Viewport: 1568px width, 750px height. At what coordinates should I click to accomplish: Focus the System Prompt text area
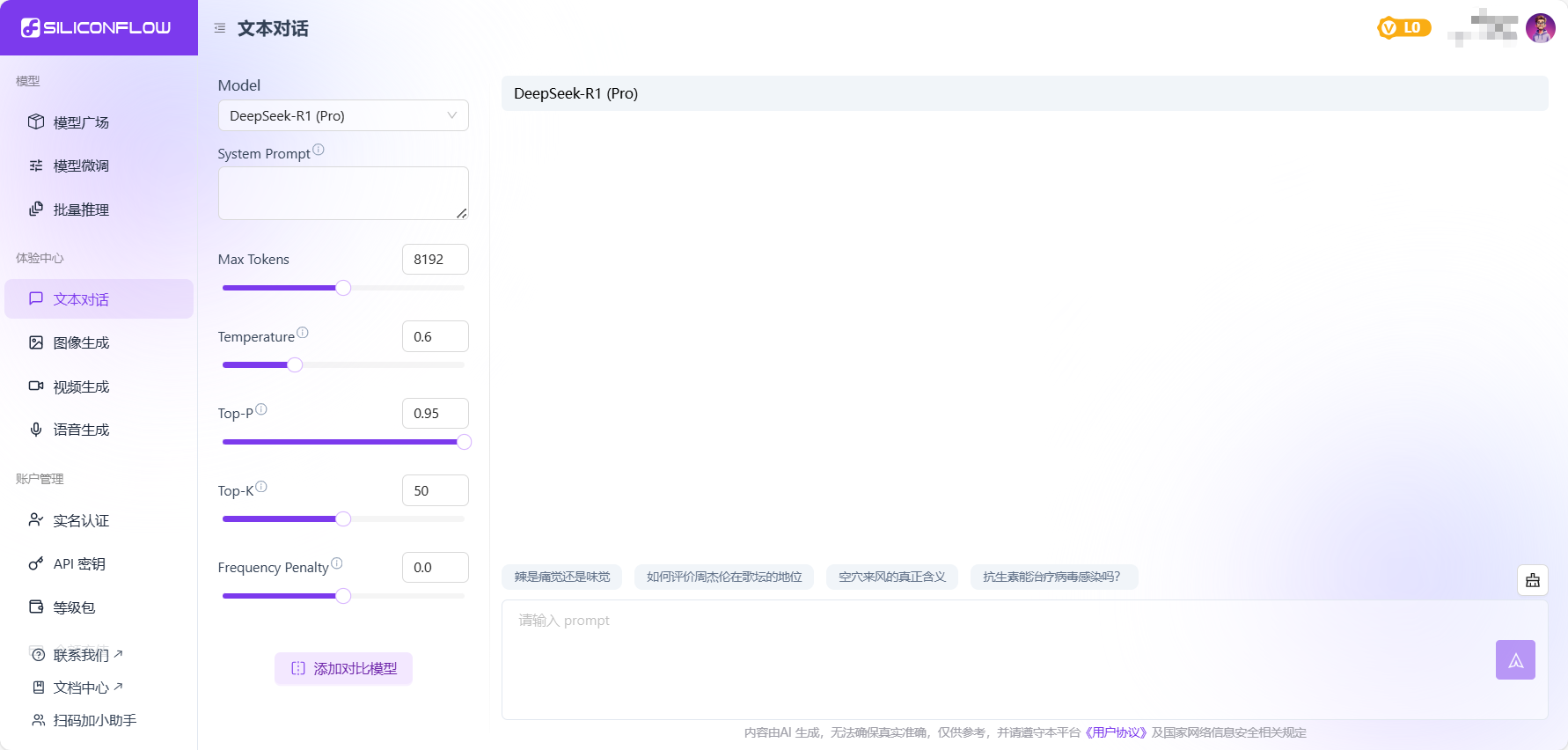[343, 193]
